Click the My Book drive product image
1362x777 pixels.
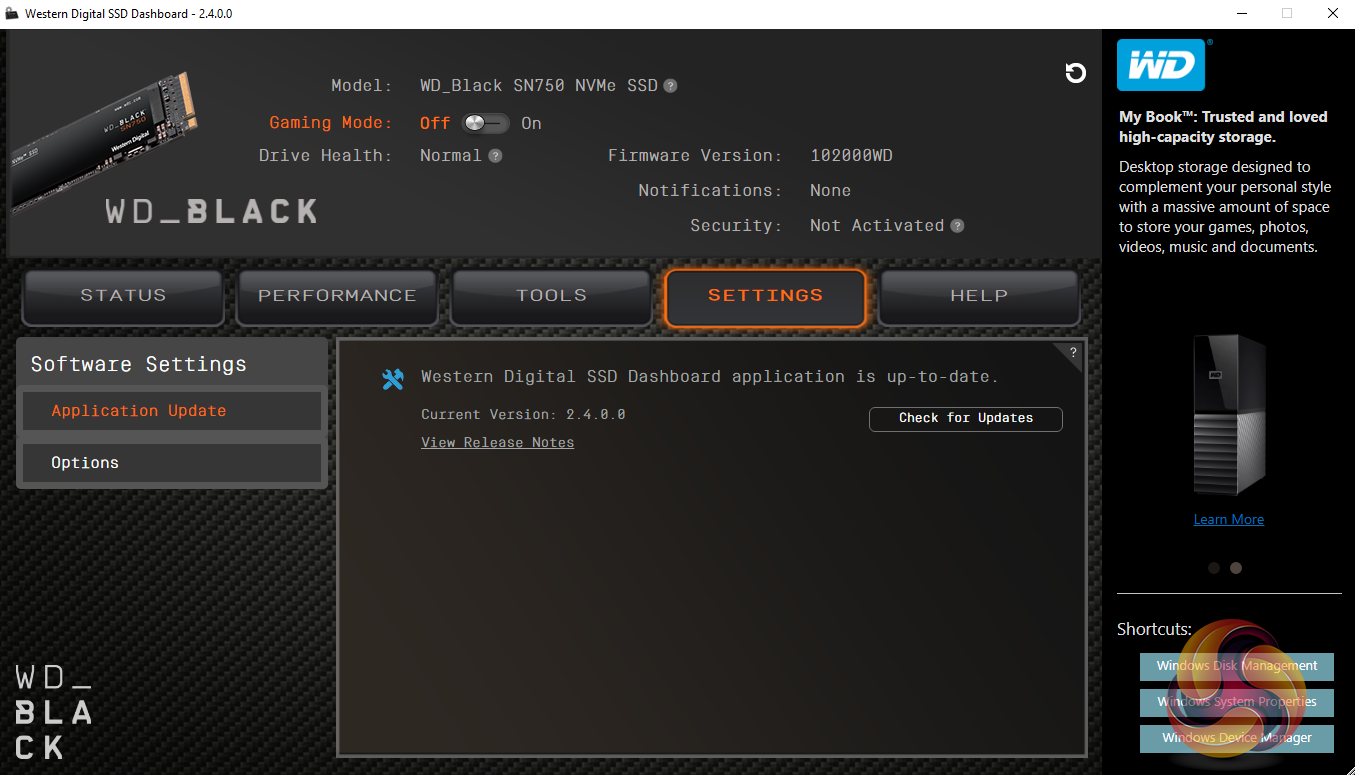point(1230,416)
